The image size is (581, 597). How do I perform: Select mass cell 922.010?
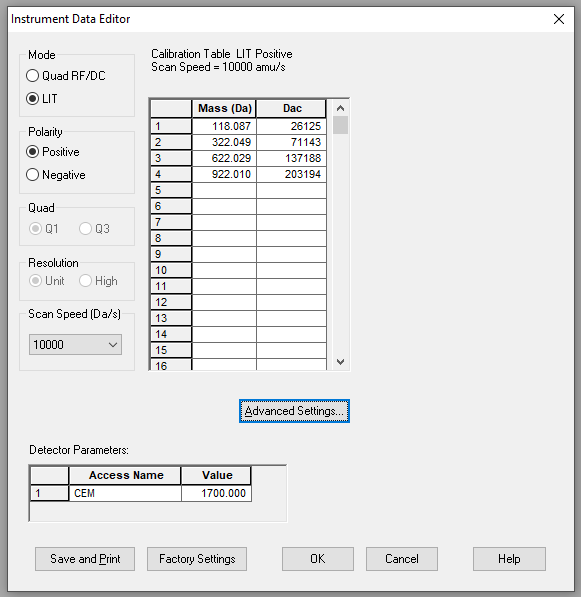(224, 174)
